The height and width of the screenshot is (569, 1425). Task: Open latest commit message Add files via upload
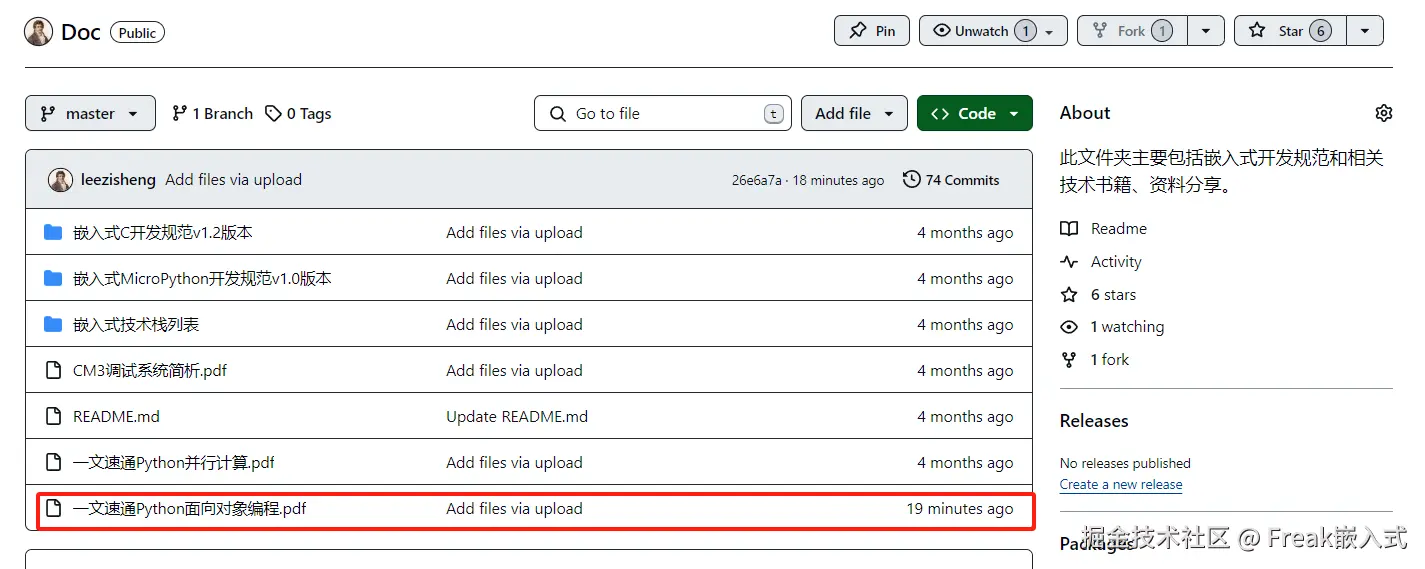tap(233, 180)
